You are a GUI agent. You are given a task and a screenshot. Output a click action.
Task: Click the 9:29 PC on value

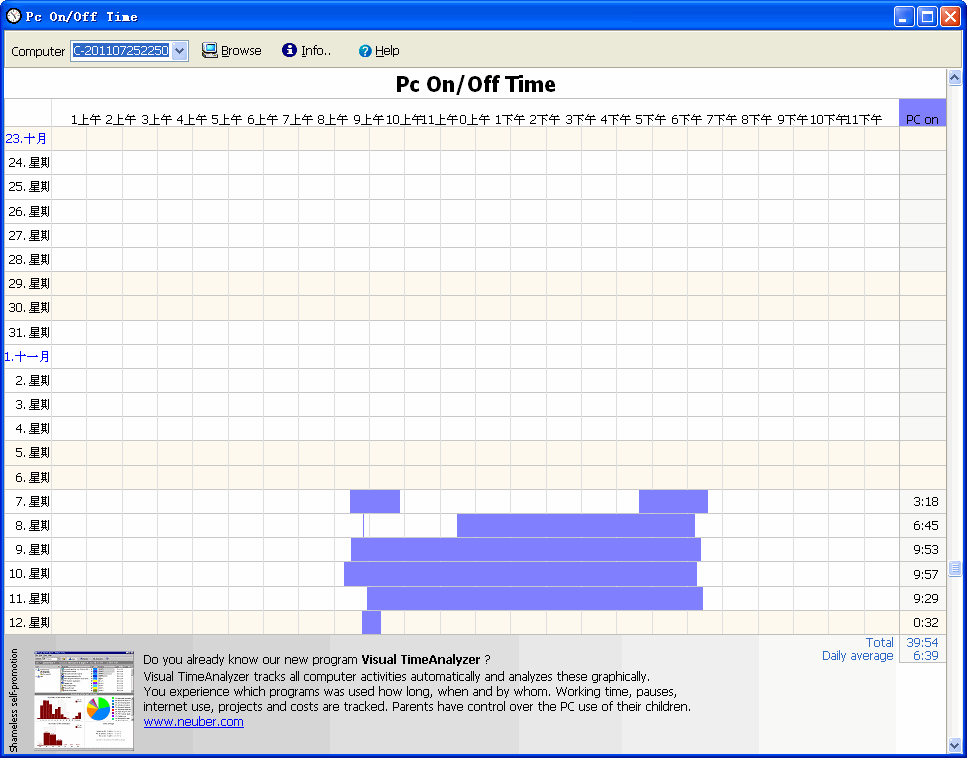[926, 599]
